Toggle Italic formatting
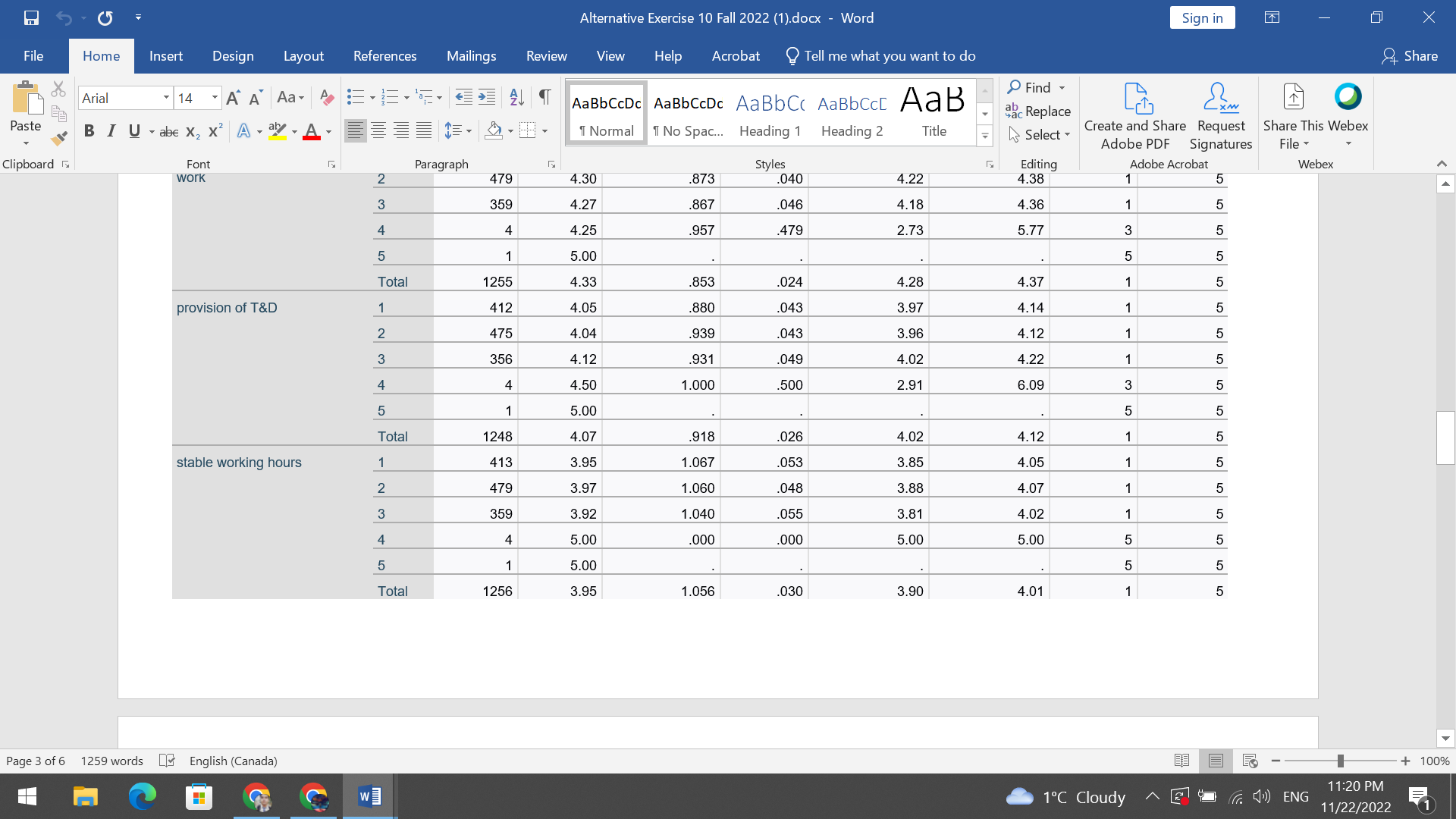 point(111,131)
